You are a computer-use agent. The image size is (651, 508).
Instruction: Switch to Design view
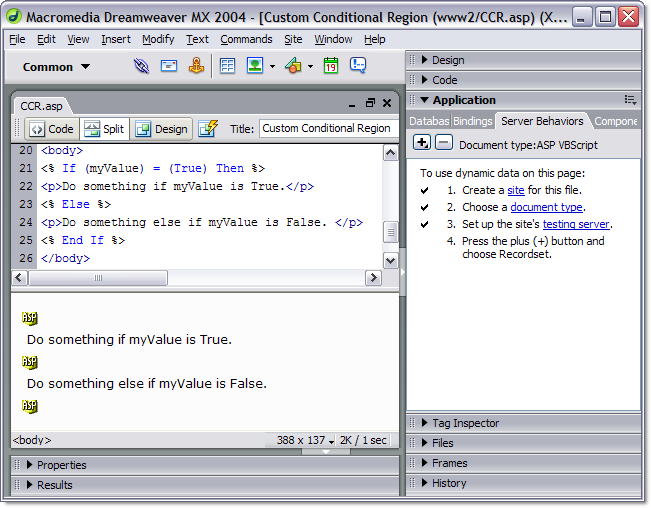point(162,129)
